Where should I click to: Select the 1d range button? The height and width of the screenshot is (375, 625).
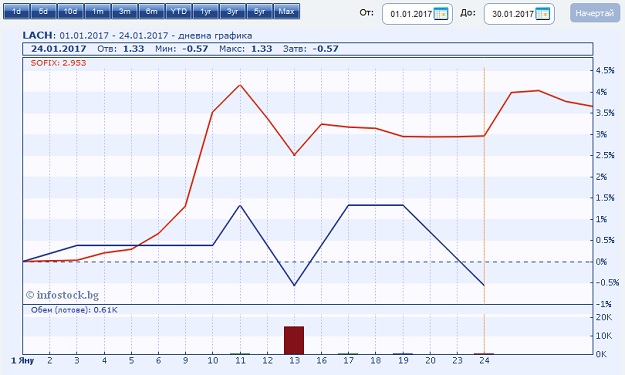click(x=16, y=12)
